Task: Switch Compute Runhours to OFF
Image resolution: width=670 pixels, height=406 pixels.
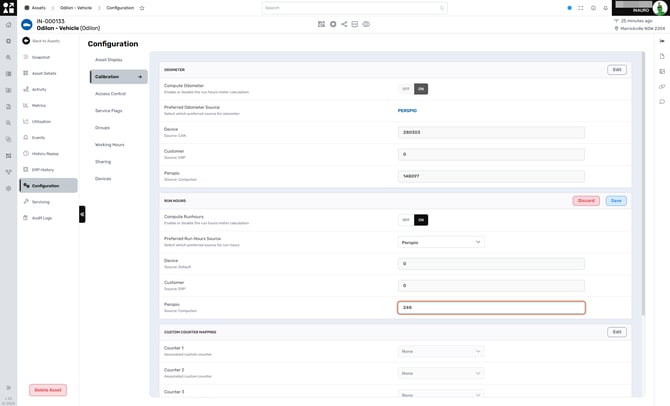Action: click(406, 220)
